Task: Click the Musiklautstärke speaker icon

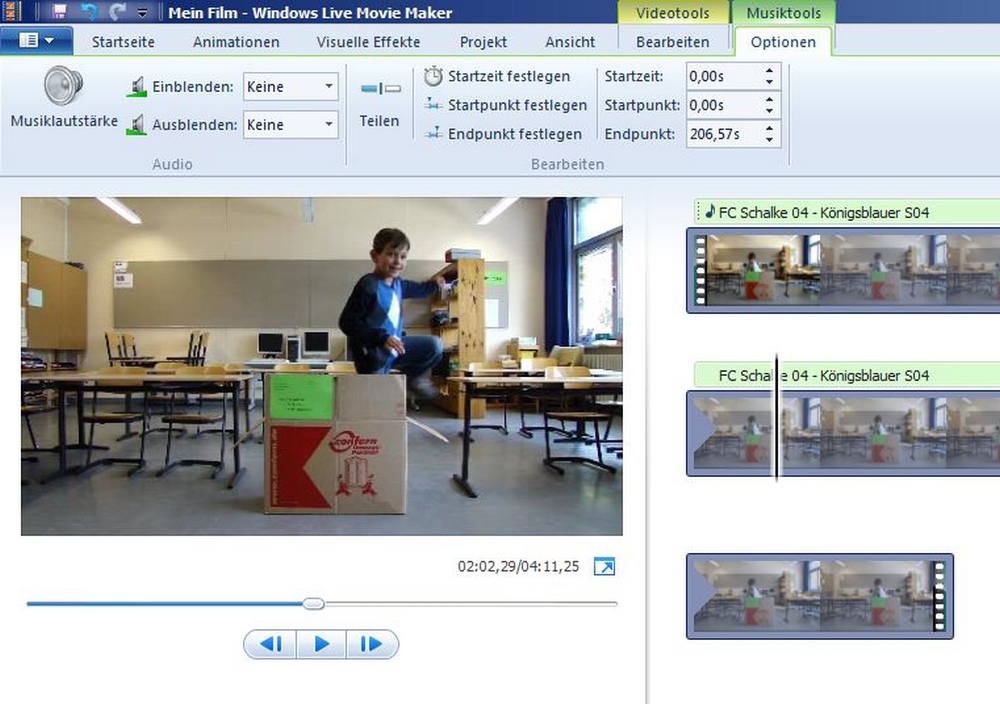Action: (x=63, y=86)
